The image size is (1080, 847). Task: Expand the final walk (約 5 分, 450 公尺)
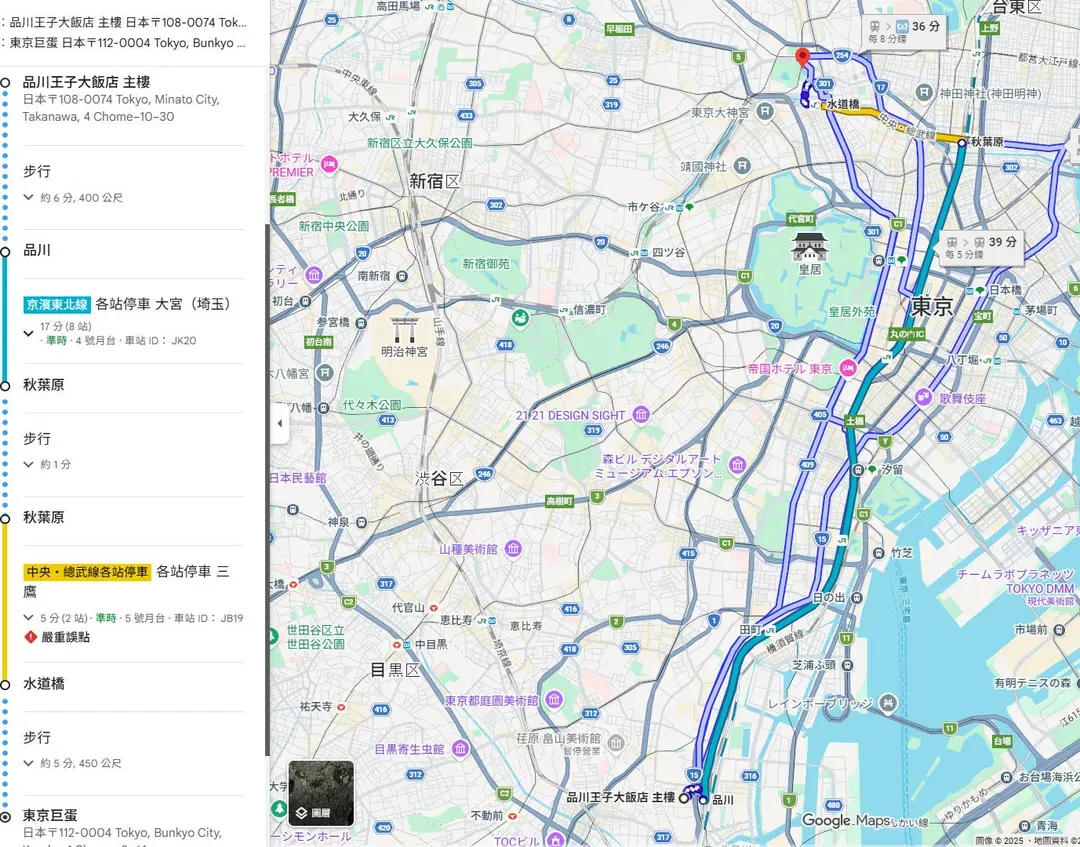click(29, 763)
